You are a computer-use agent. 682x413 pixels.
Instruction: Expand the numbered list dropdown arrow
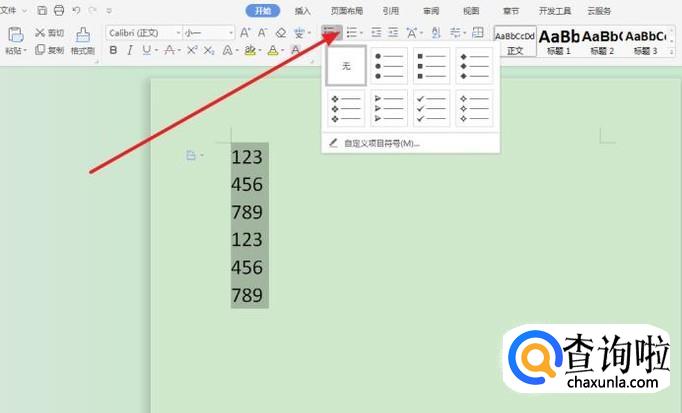362,32
